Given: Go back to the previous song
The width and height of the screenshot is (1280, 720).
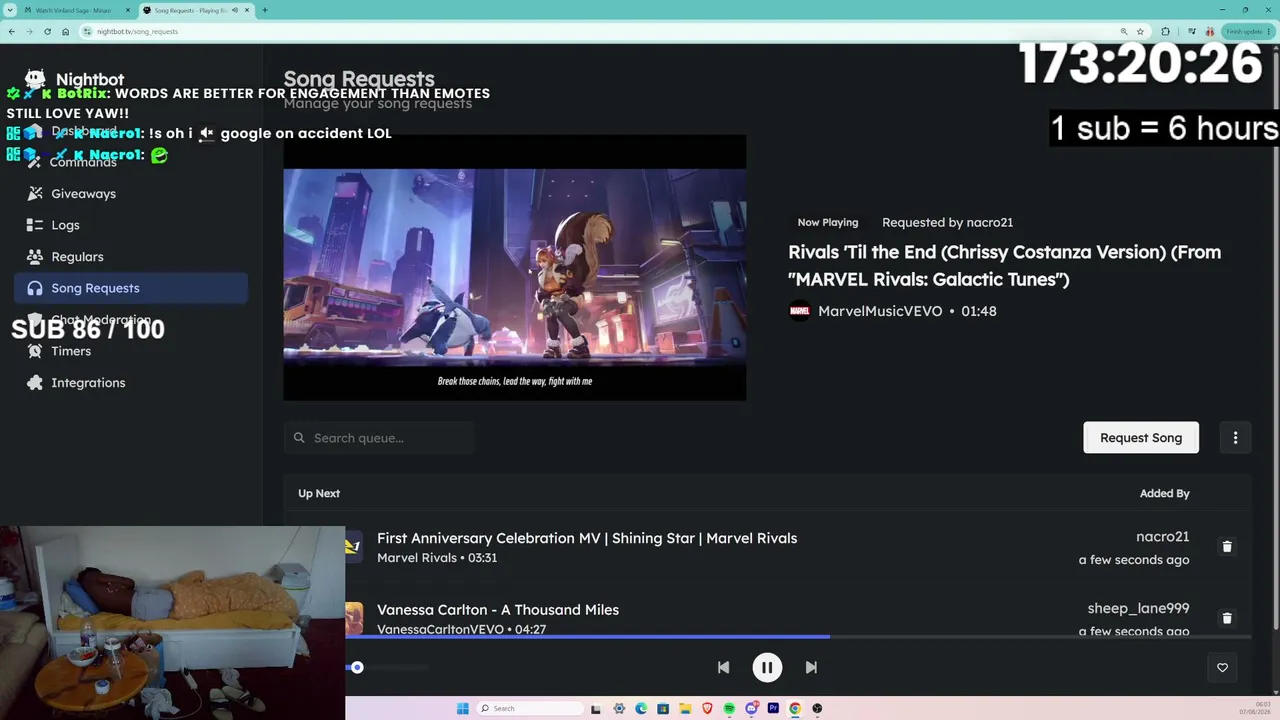Looking at the screenshot, I should point(723,667).
